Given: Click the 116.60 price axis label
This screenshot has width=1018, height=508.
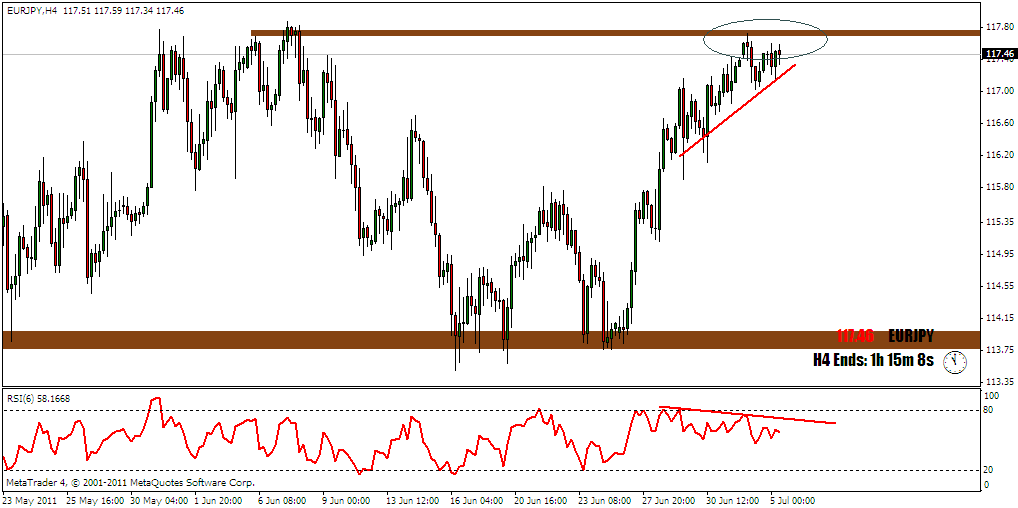Looking at the screenshot, I should pyautogui.click(x=1000, y=123).
